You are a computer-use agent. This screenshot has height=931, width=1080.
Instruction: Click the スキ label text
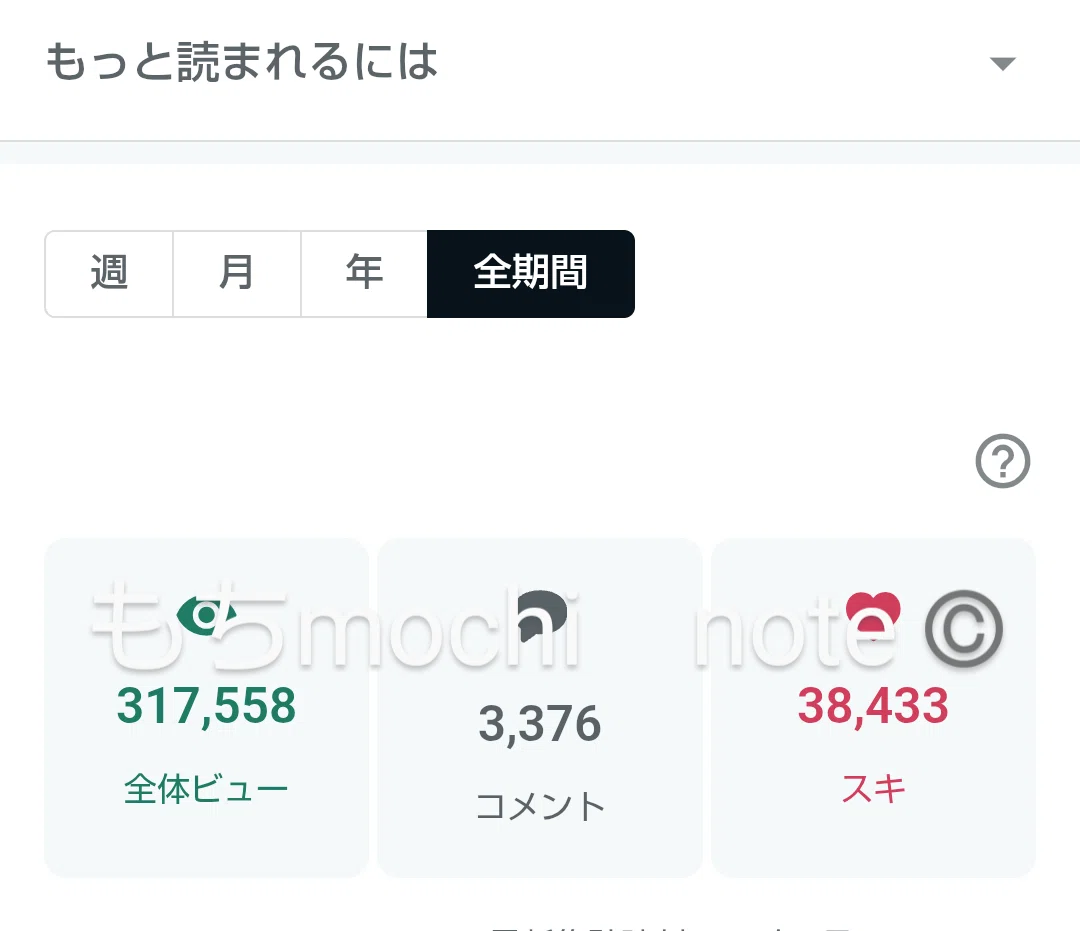[x=873, y=788]
